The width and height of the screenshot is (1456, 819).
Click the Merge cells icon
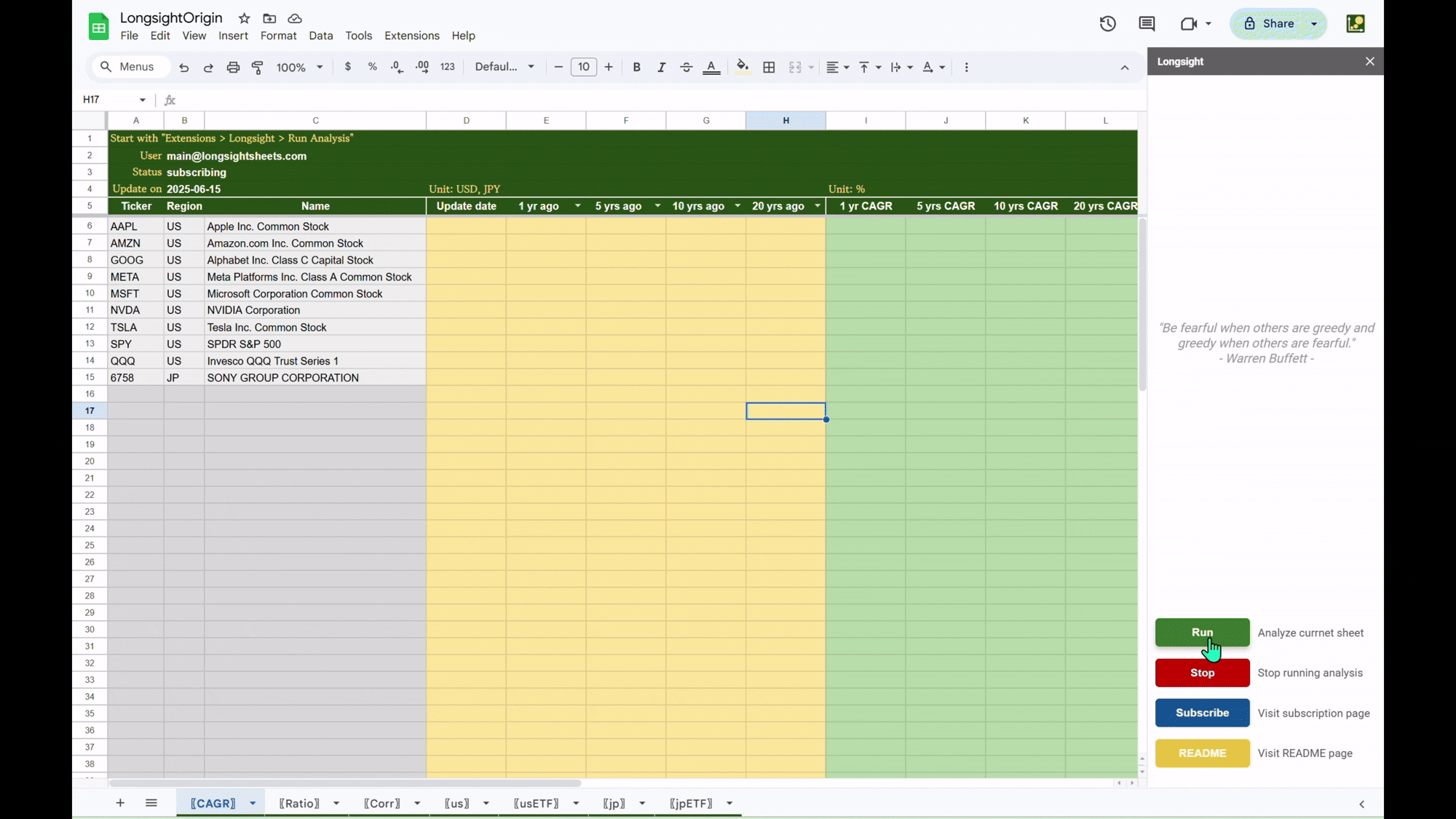point(795,67)
